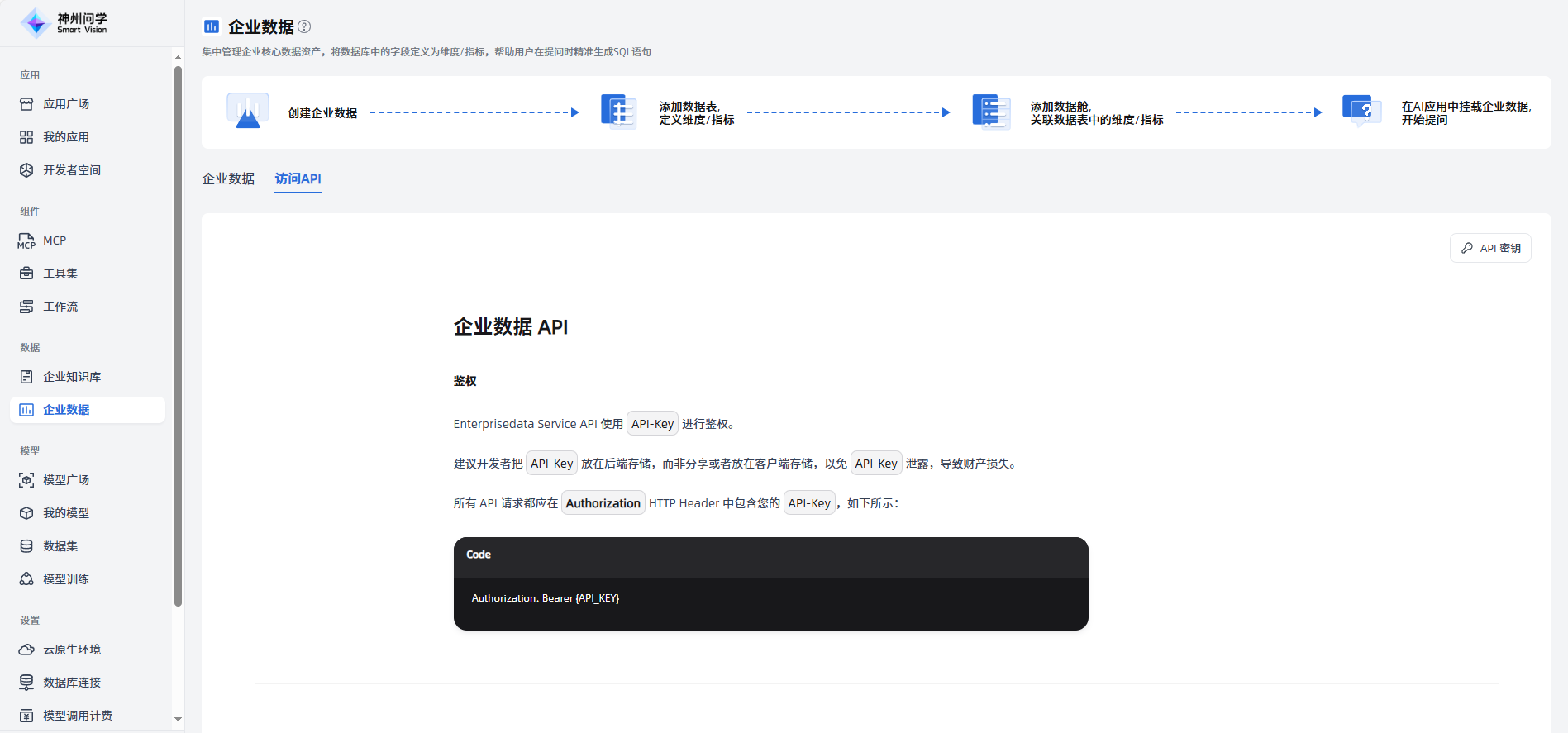Image resolution: width=1568 pixels, height=733 pixels.
Task: Go to 我的模型 in sidebar
Action: (66, 513)
